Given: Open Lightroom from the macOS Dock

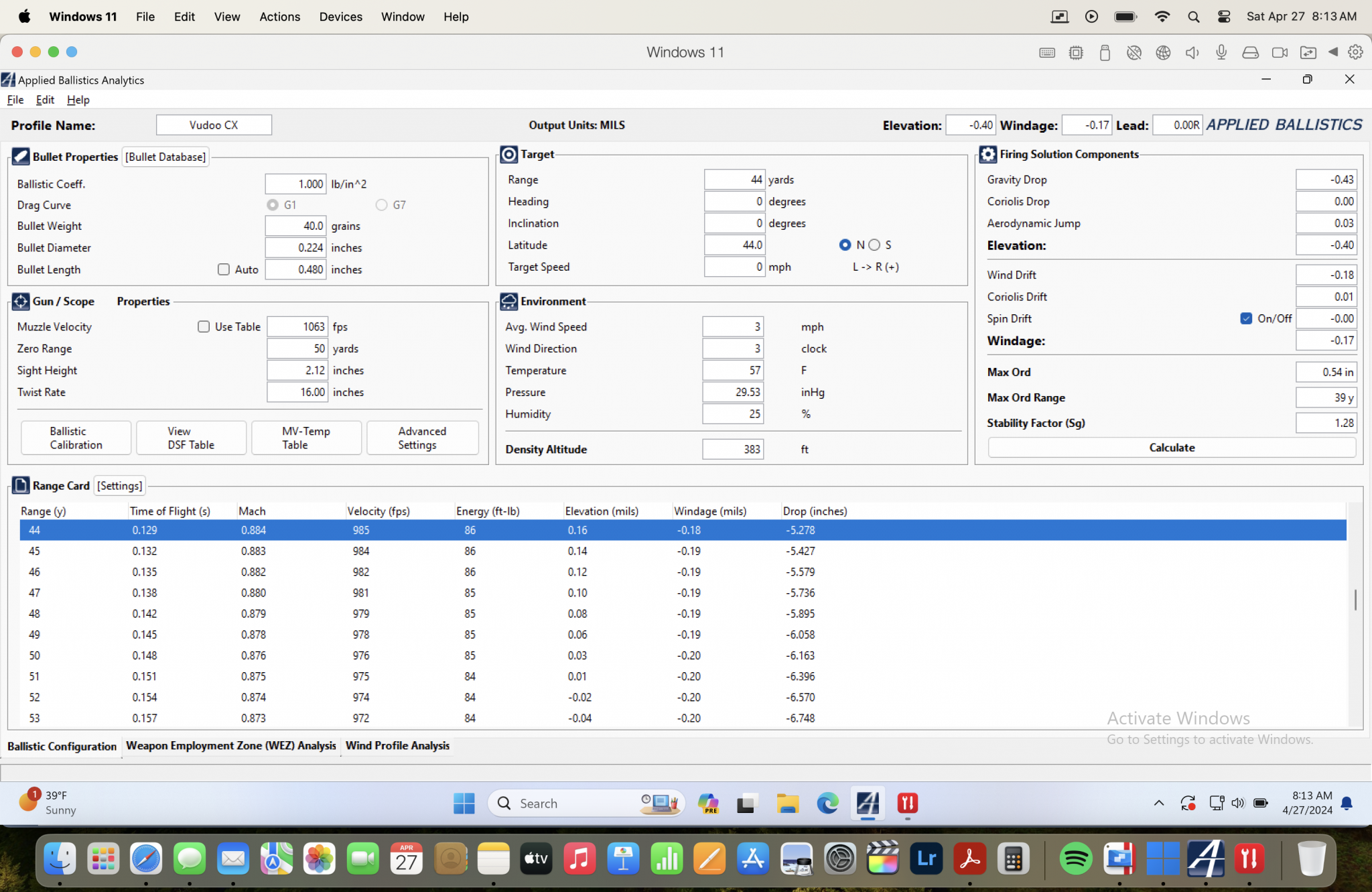Looking at the screenshot, I should coord(927,858).
